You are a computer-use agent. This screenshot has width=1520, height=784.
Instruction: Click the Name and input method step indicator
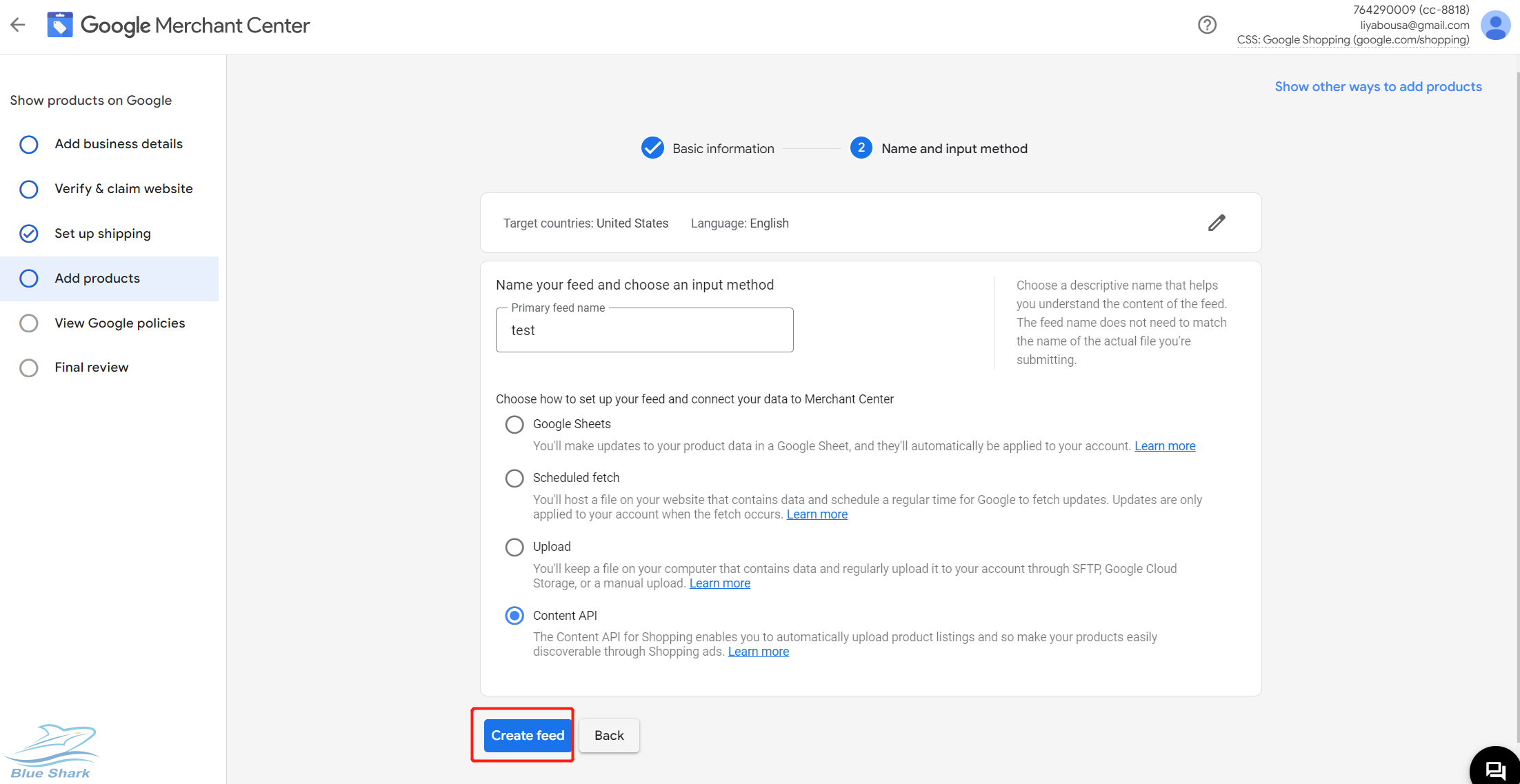859,148
